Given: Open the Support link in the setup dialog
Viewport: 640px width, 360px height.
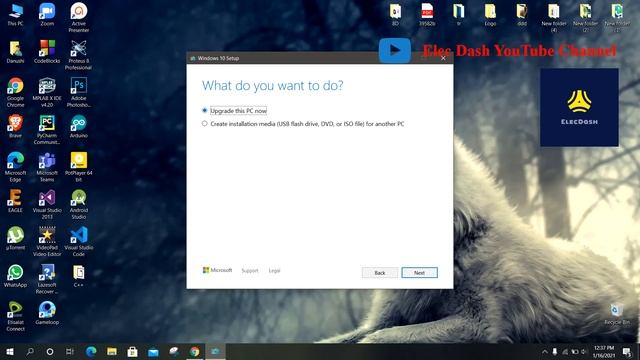Looking at the screenshot, I should pos(250,271).
